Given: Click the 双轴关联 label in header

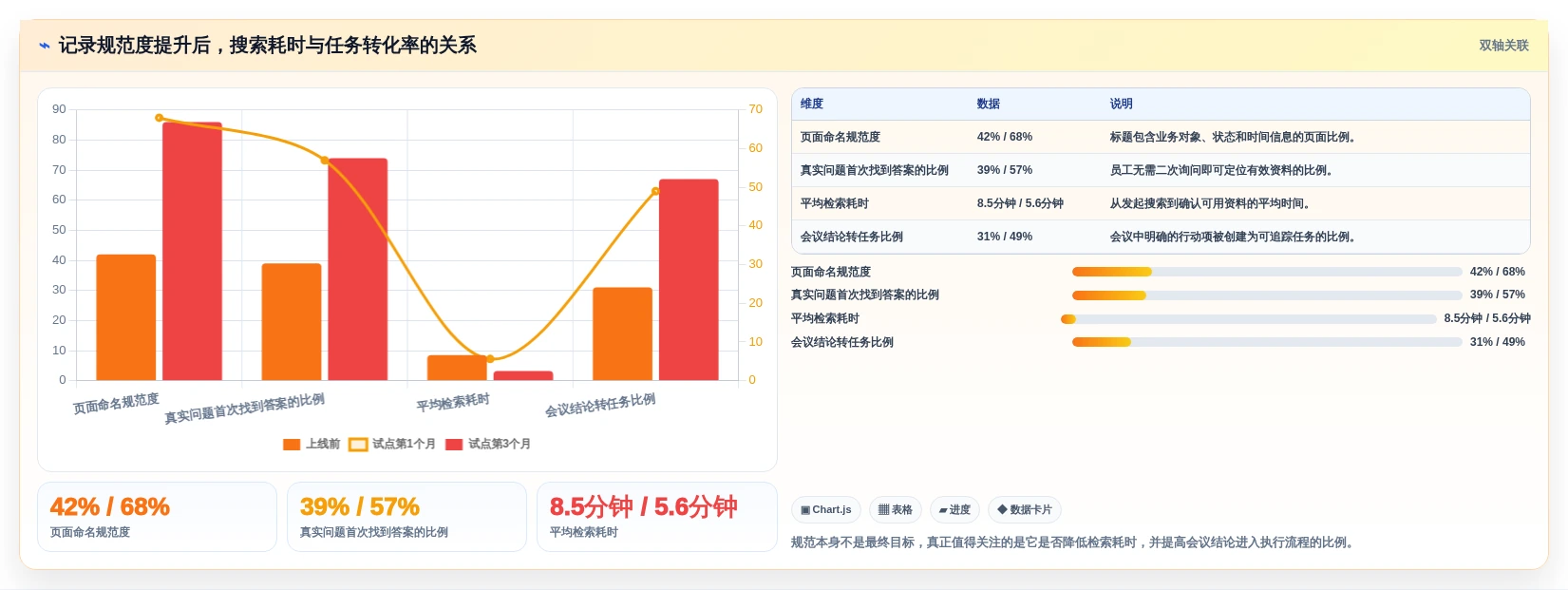Looking at the screenshot, I should (x=1503, y=46).
